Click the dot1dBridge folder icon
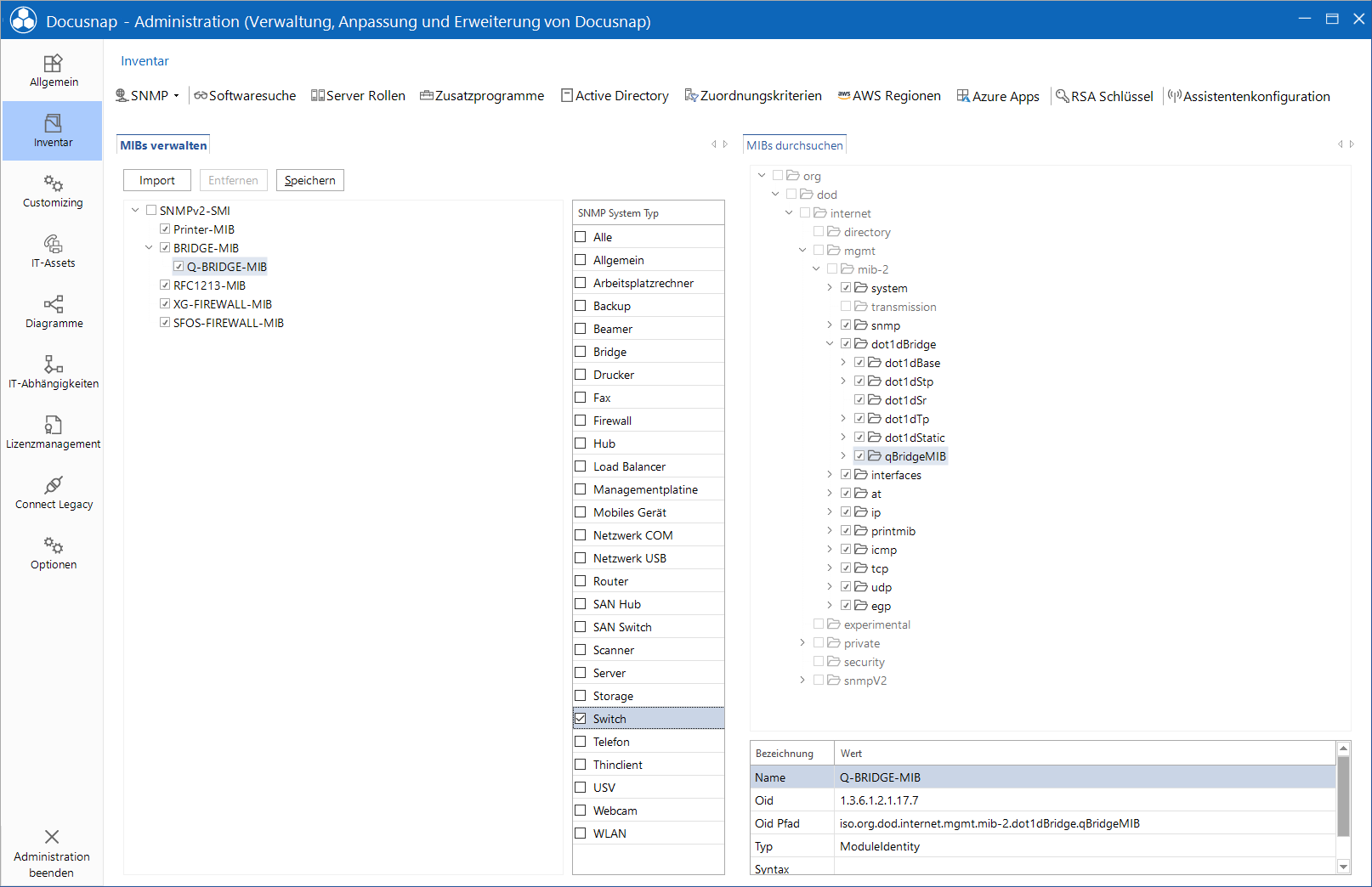 860,344
